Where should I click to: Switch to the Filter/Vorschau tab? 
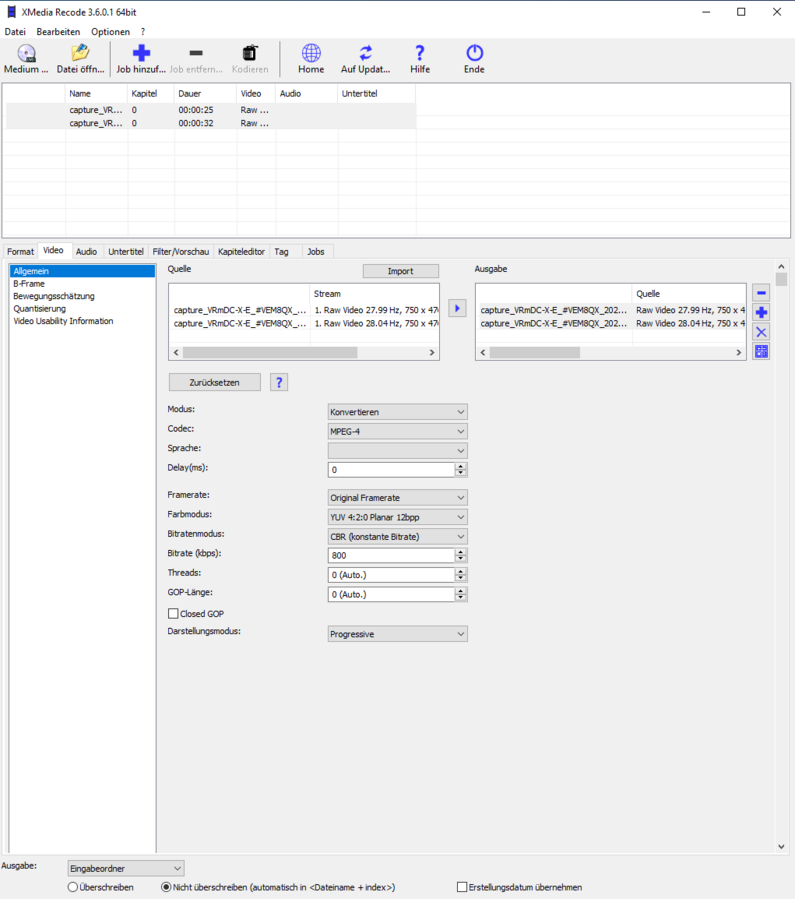[x=181, y=251]
